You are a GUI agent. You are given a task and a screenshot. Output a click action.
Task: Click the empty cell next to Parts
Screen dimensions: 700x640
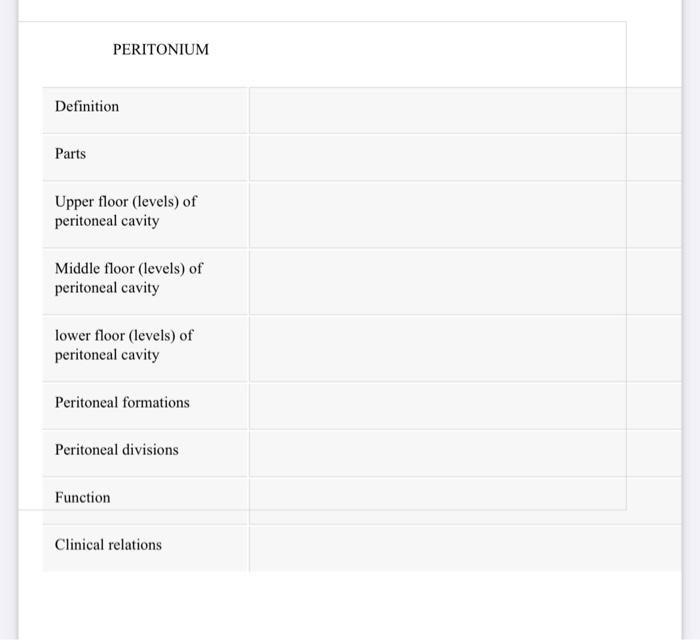[466, 157]
